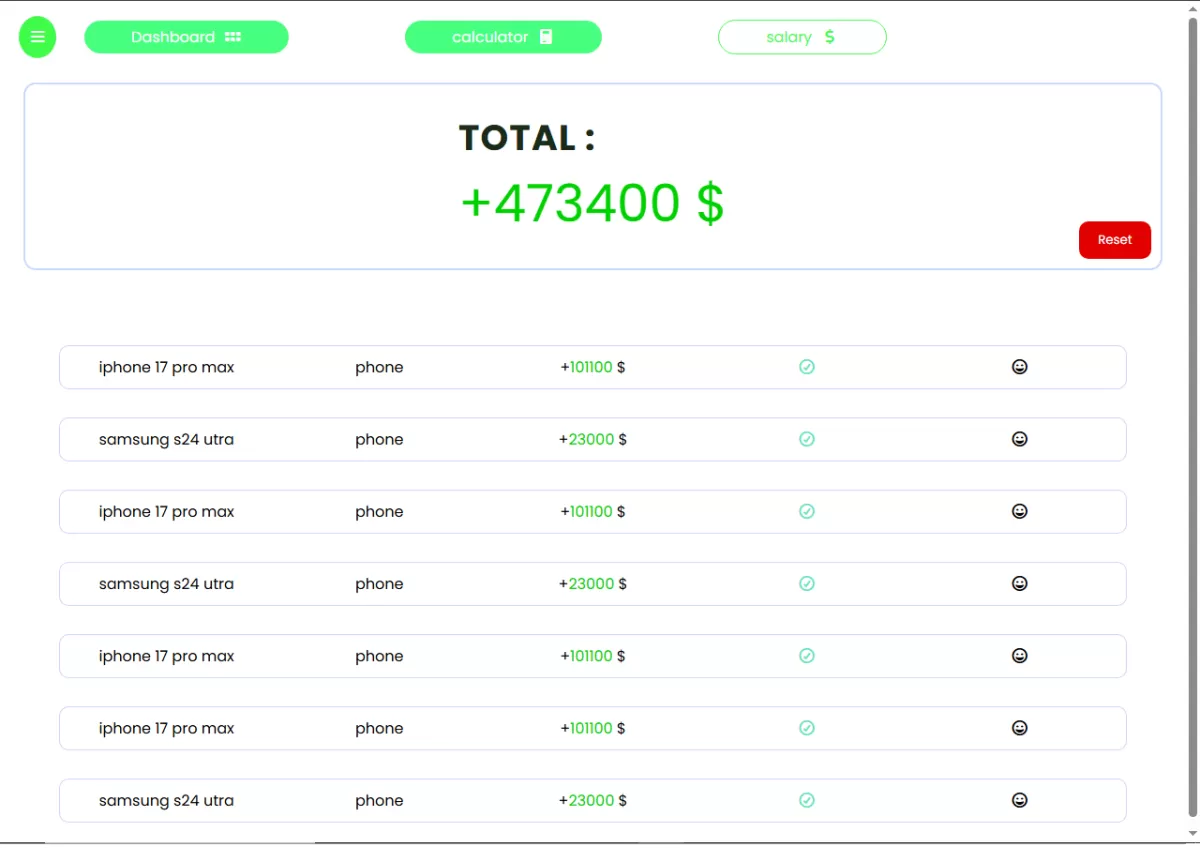This screenshot has width=1200, height=862.
Task: Click the calculator icon in top bar
Action: [546, 37]
